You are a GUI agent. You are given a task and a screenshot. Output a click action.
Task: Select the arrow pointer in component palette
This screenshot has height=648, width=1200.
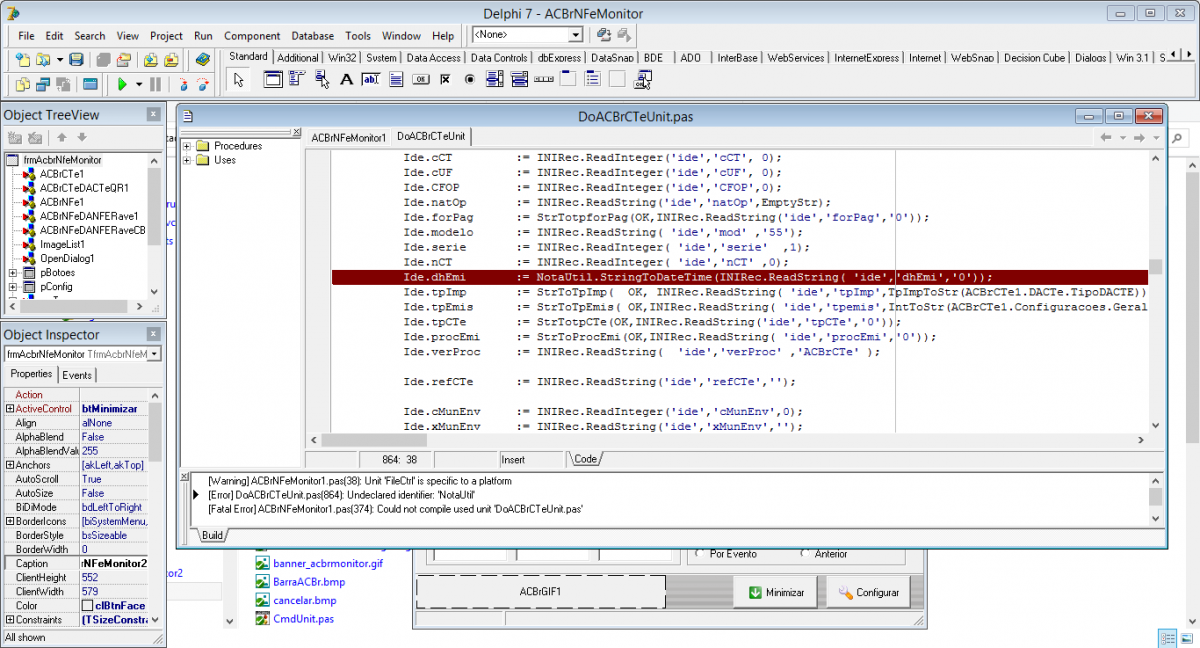tap(238, 80)
